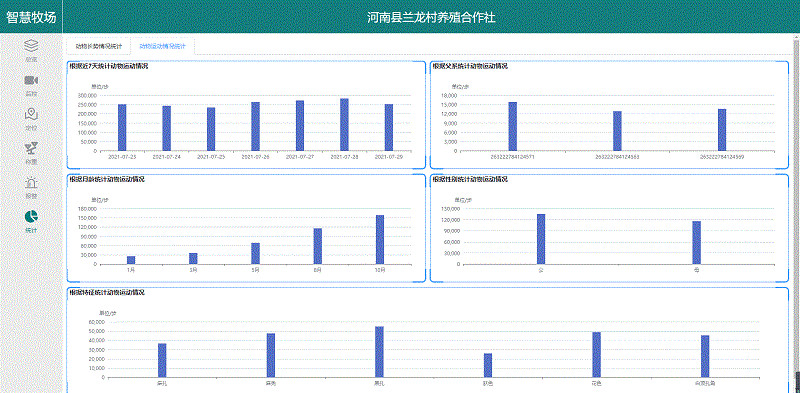Click the 公 bar in gender chart
This screenshot has width=800, height=393.
coord(541,239)
